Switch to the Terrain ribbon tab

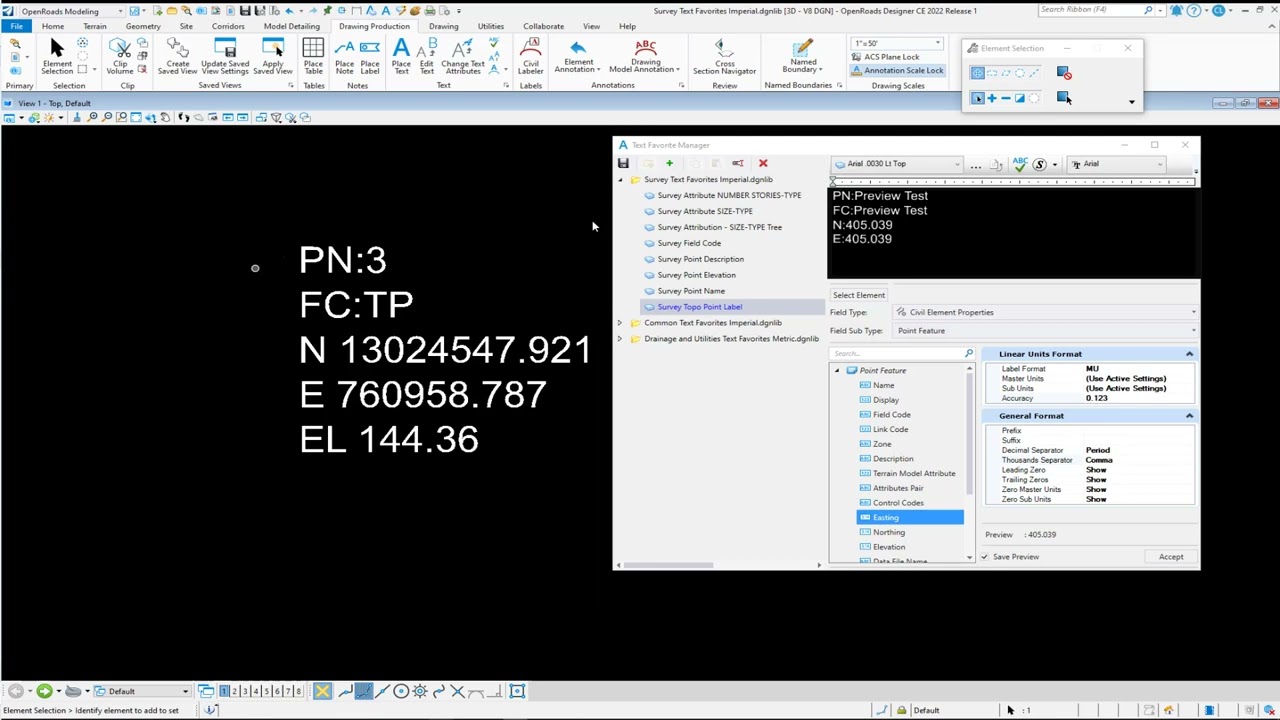click(95, 26)
